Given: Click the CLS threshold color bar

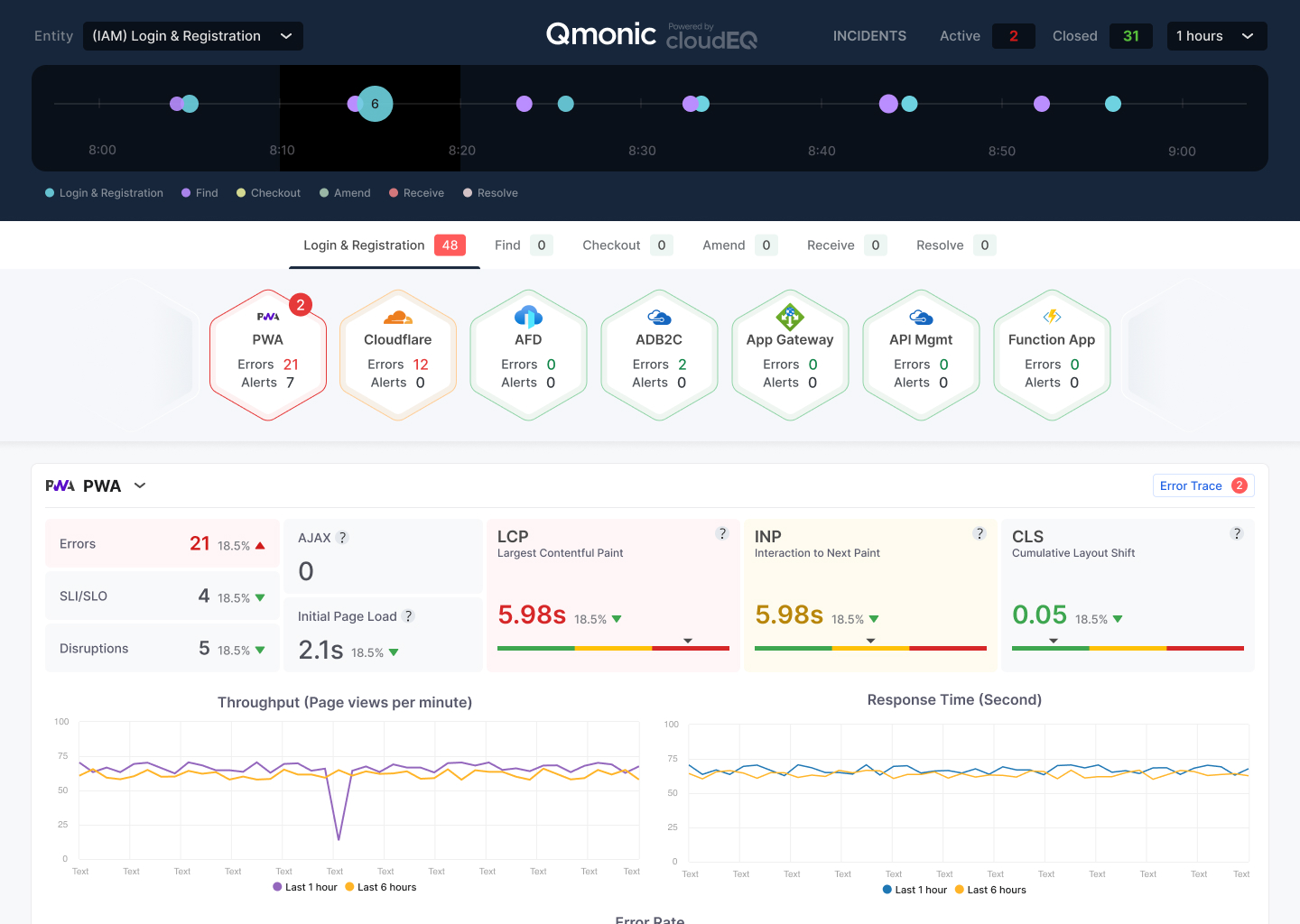Looking at the screenshot, I should tap(1128, 648).
